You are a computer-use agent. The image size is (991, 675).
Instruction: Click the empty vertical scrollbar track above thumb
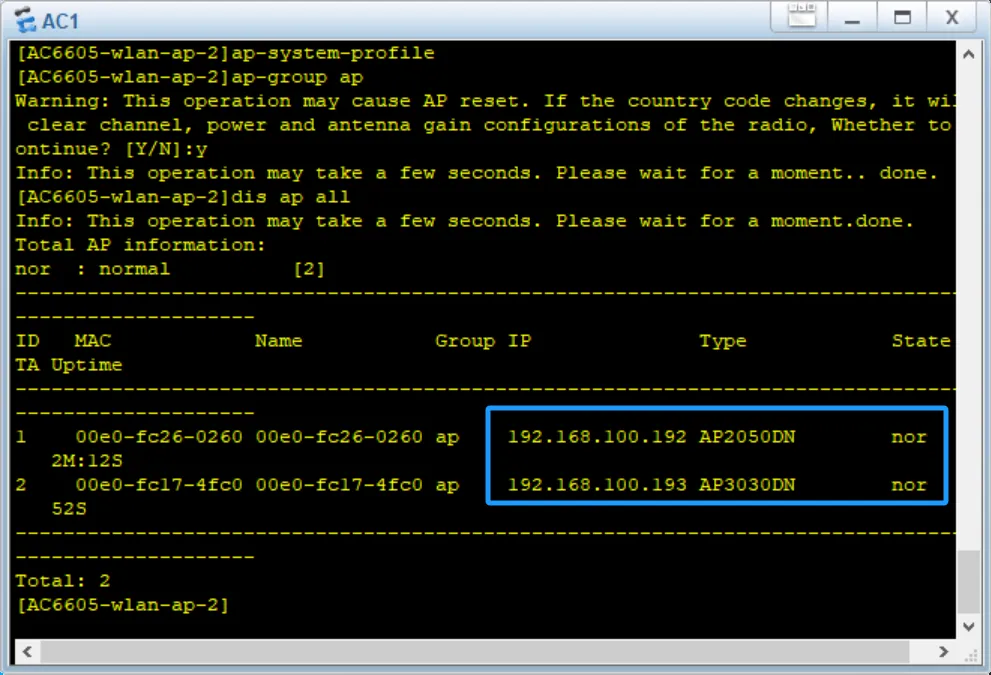(x=968, y=300)
